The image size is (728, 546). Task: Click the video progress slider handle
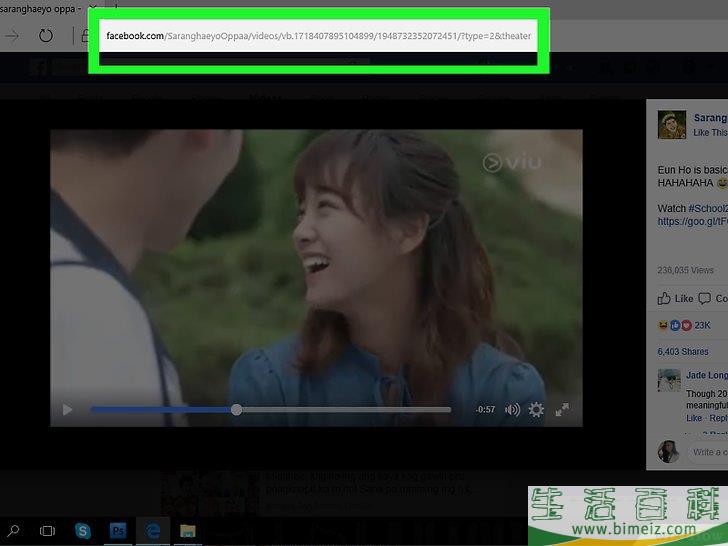tap(236, 410)
